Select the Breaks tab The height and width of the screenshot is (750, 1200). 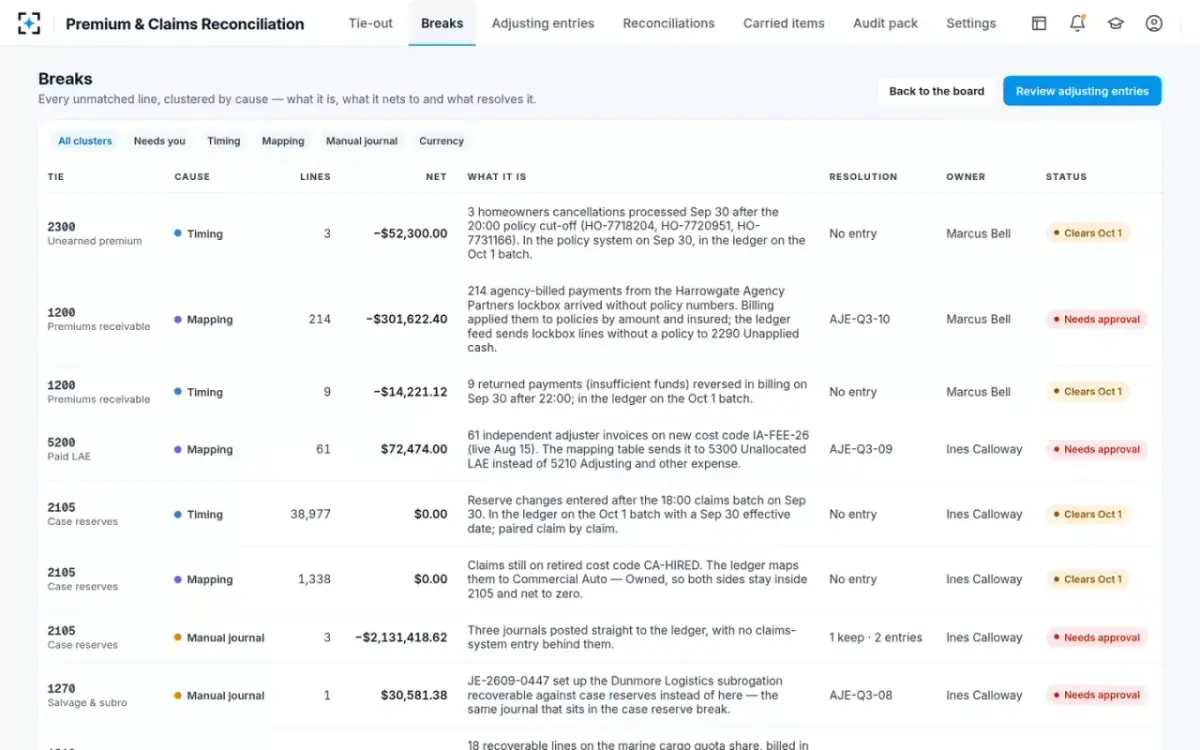point(442,23)
